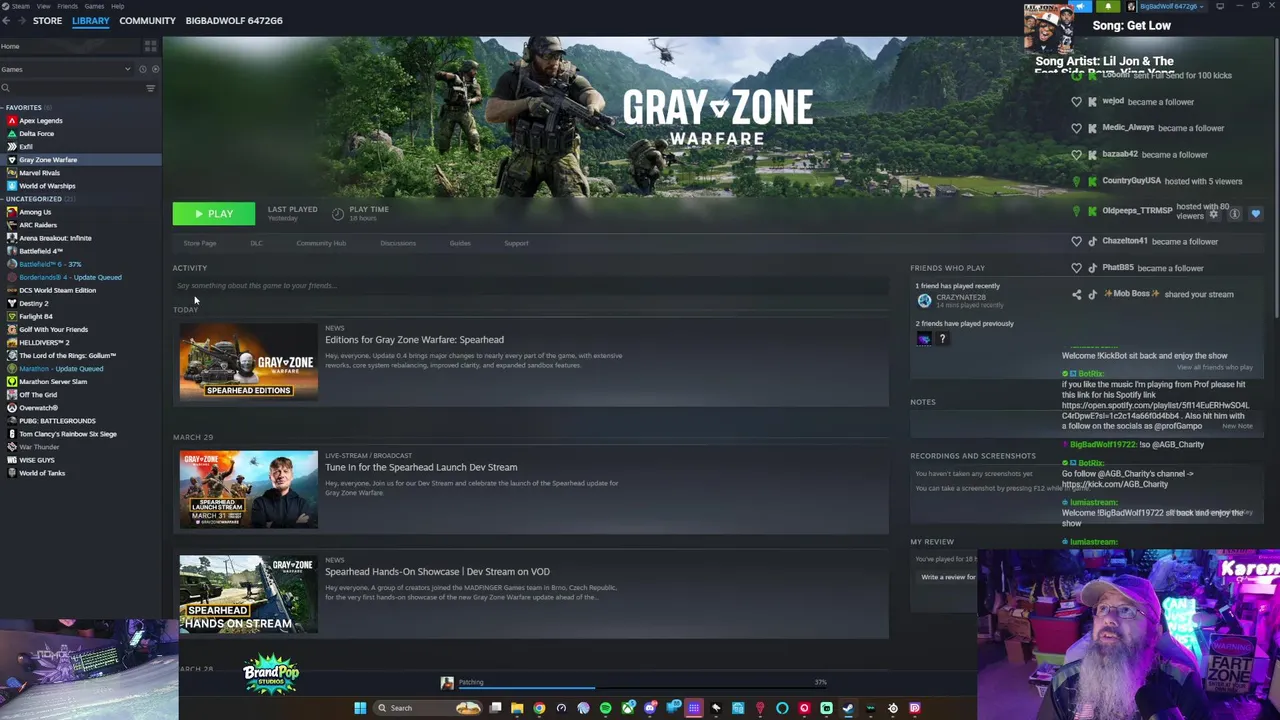
Task: Click the Windows Start button
Action: (x=360, y=708)
